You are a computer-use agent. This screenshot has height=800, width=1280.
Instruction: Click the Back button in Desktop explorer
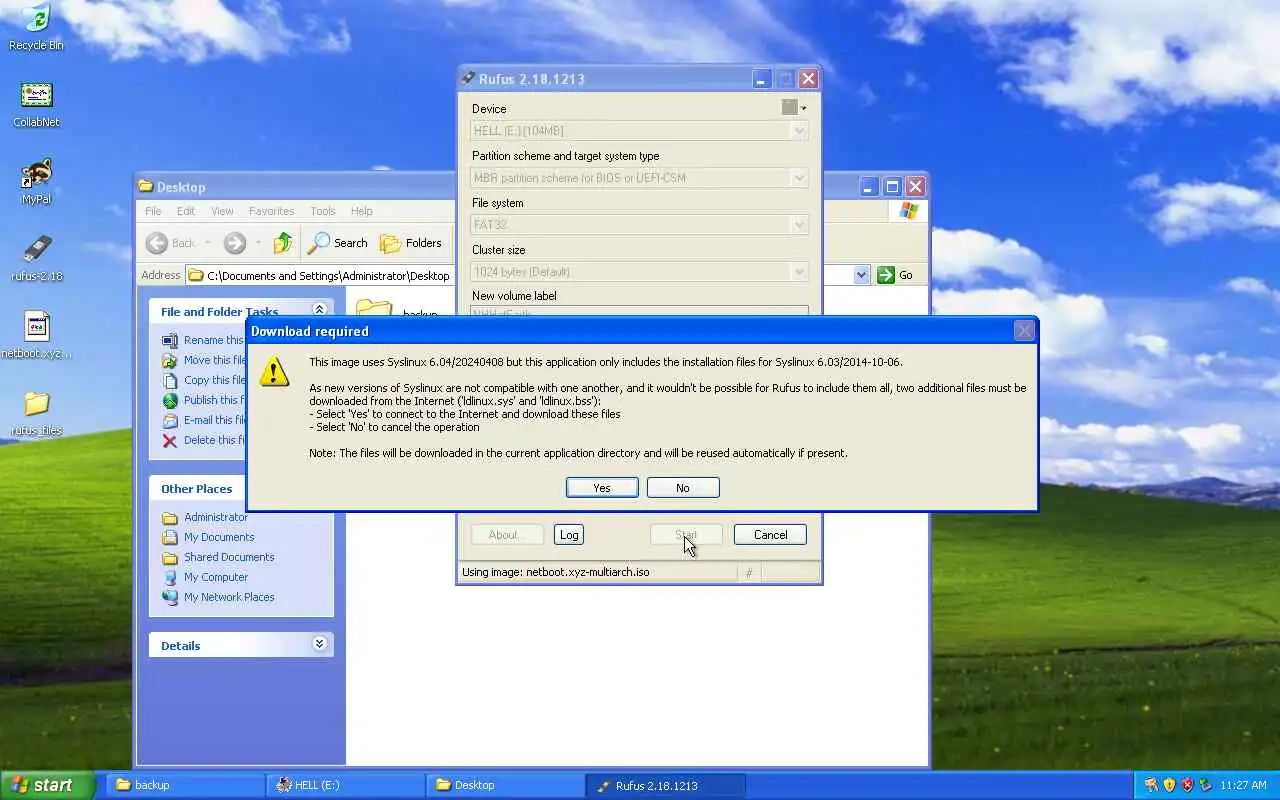[171, 243]
